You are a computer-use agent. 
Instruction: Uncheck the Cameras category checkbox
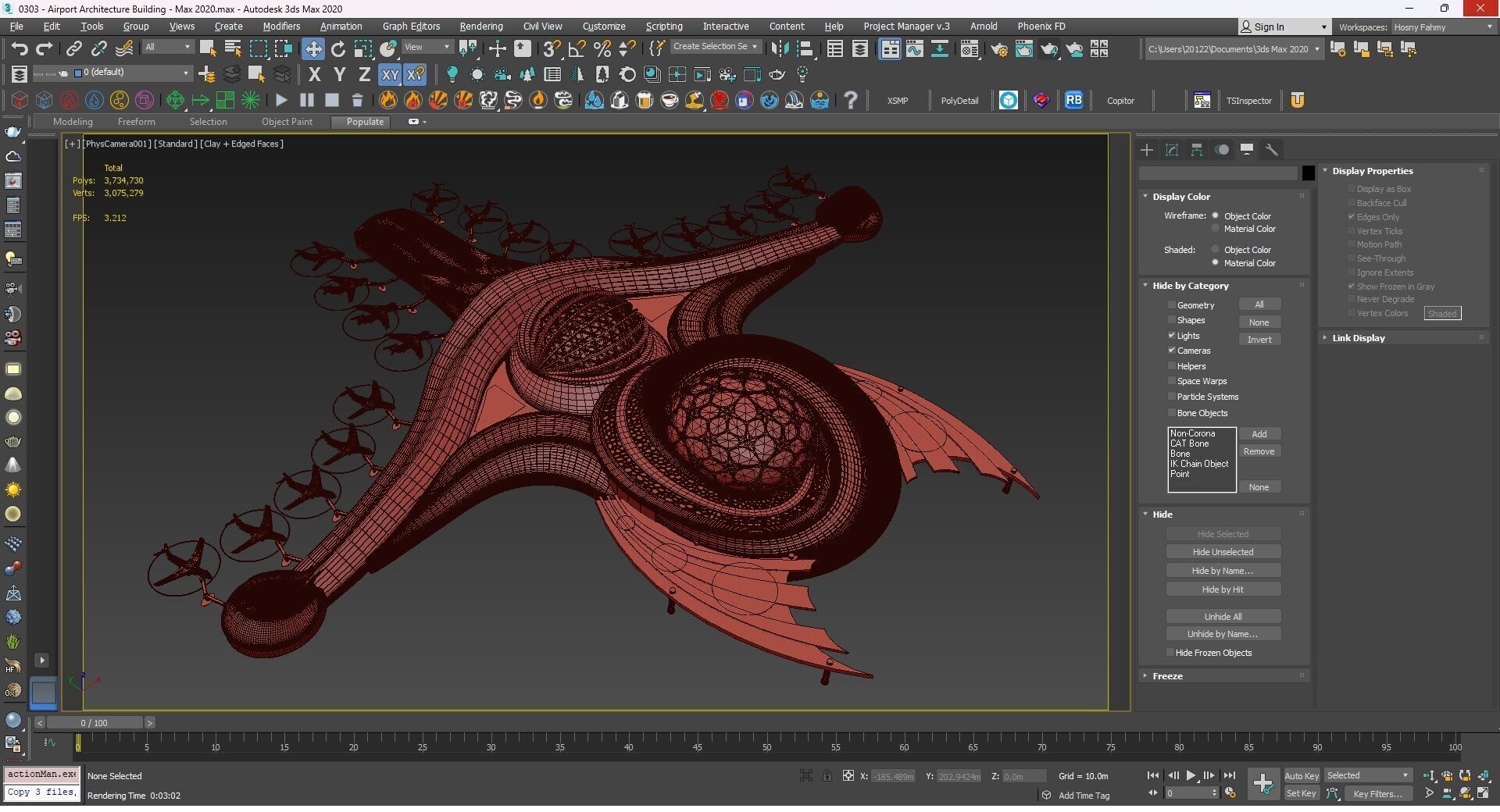click(x=1171, y=351)
